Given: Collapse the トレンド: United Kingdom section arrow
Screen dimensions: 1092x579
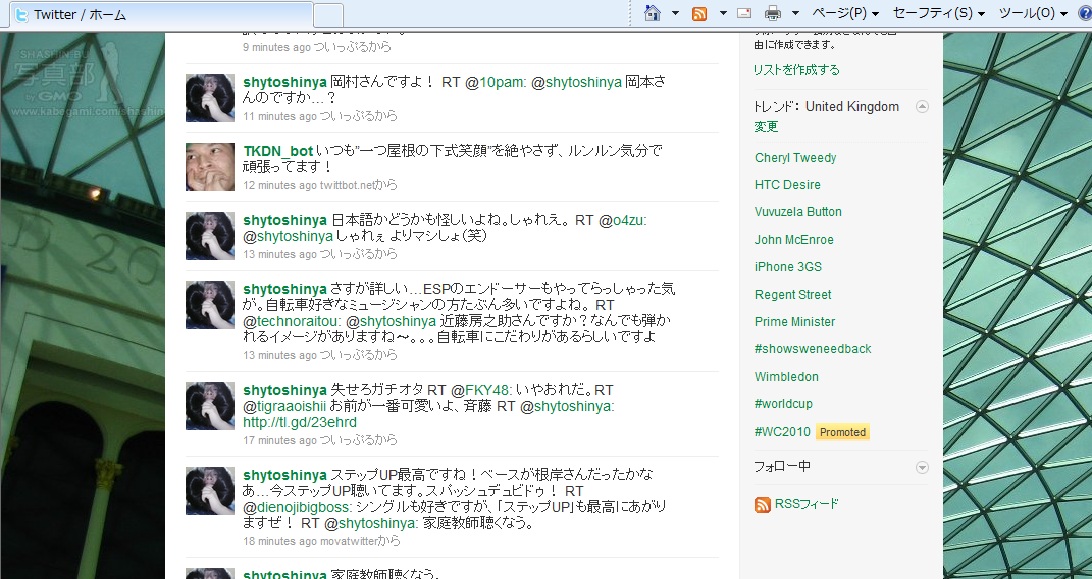Looking at the screenshot, I should click(x=922, y=107).
